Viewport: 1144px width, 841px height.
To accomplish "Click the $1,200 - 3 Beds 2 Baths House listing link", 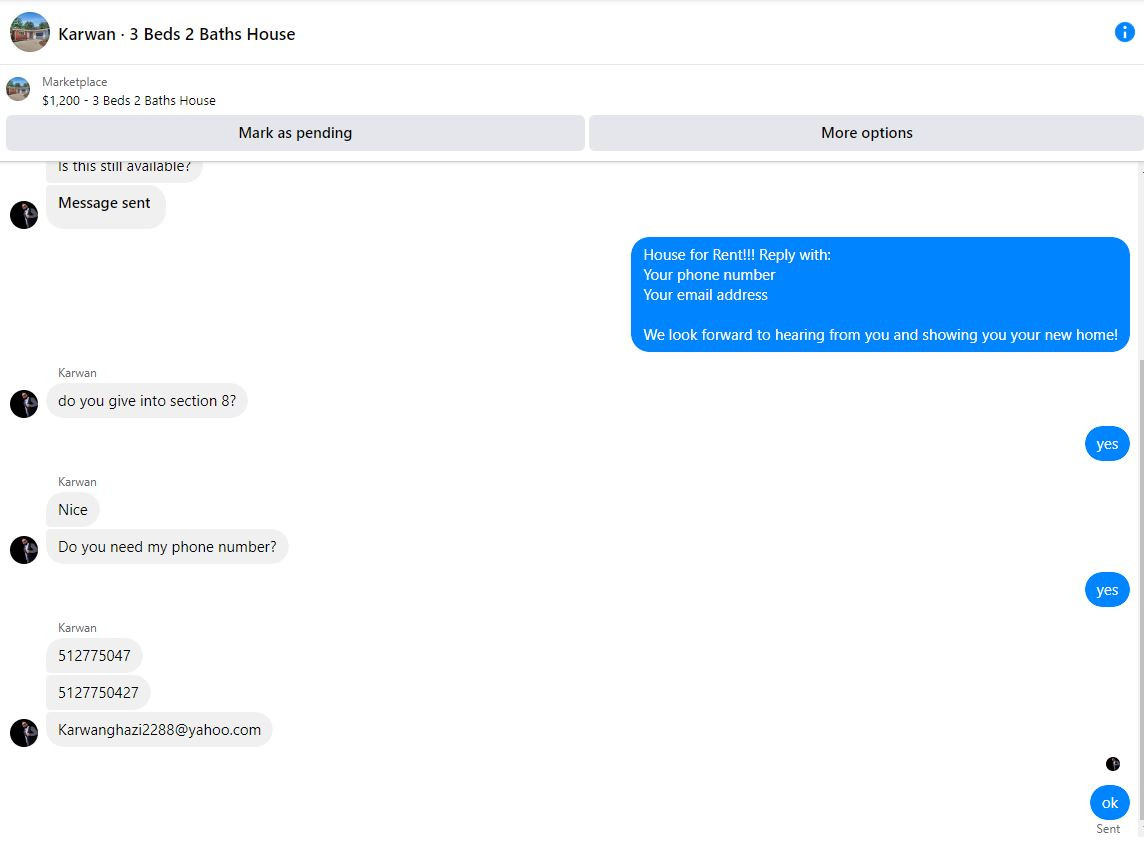I will pos(129,101).
